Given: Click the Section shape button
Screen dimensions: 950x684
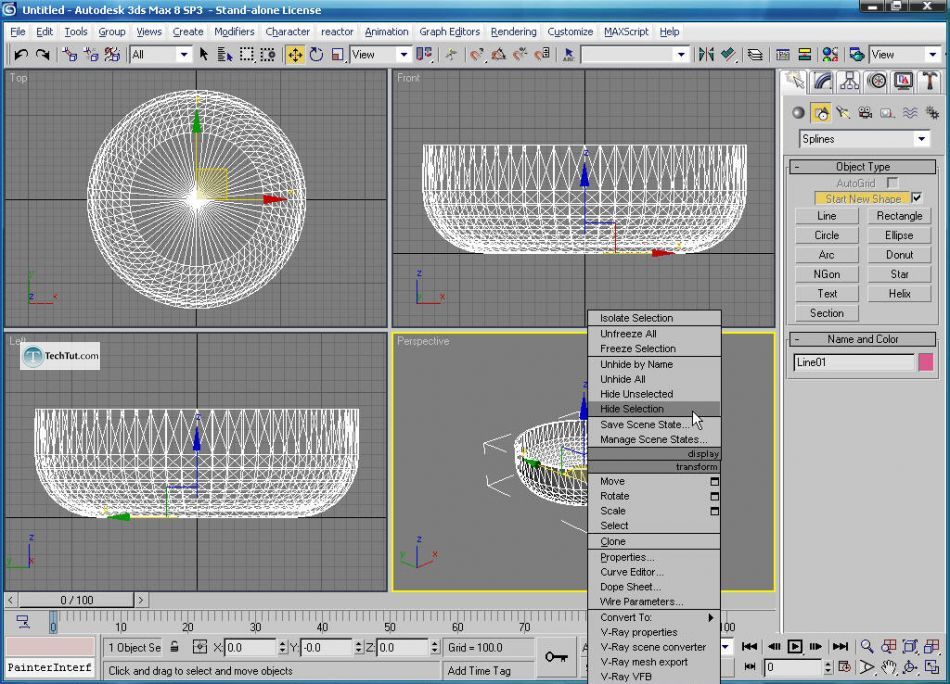Looking at the screenshot, I should pos(826,313).
